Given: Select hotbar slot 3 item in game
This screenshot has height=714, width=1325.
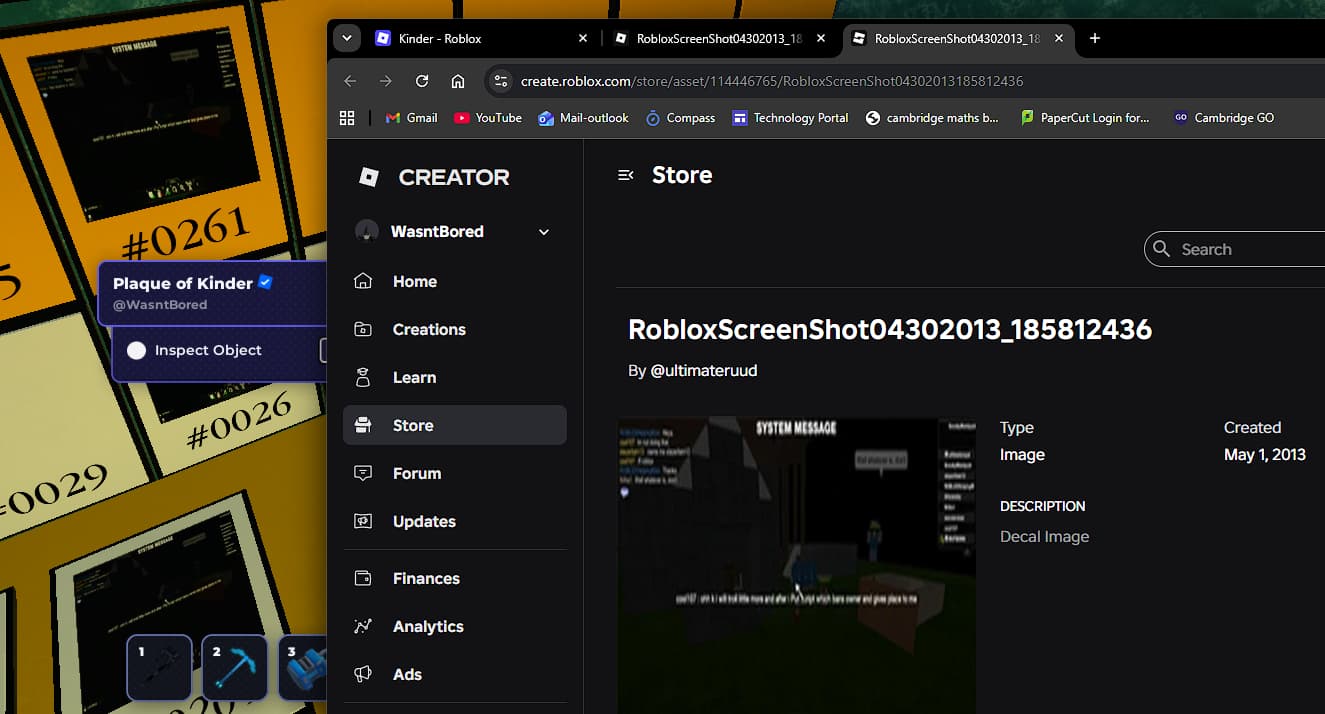Looking at the screenshot, I should point(303,668).
